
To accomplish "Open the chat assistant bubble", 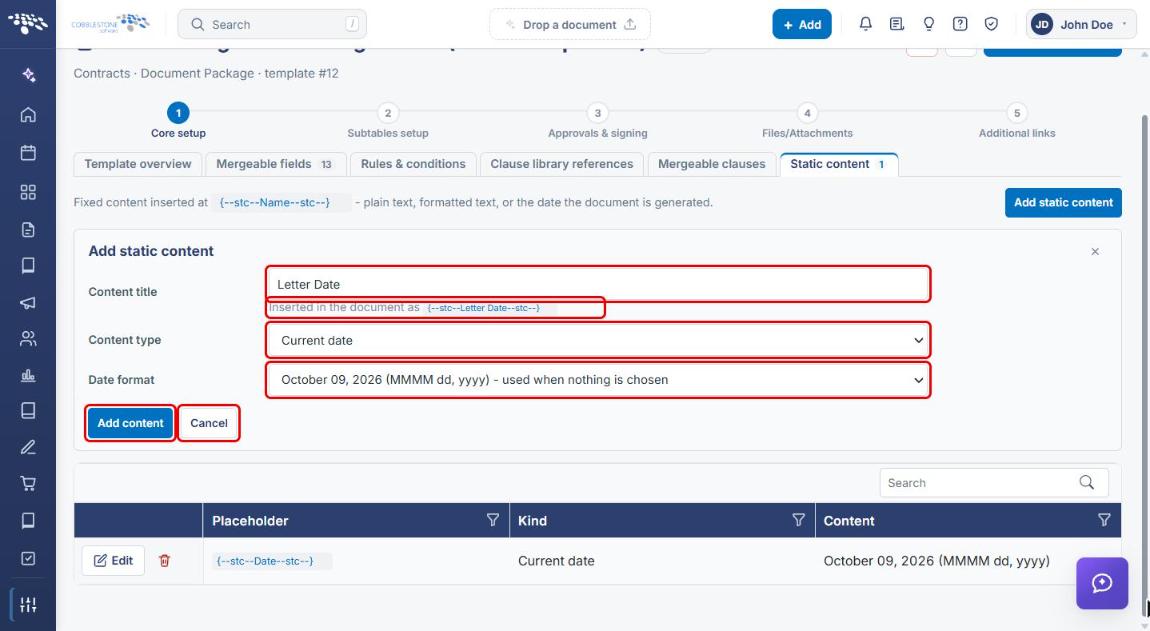I will pos(1102,583).
